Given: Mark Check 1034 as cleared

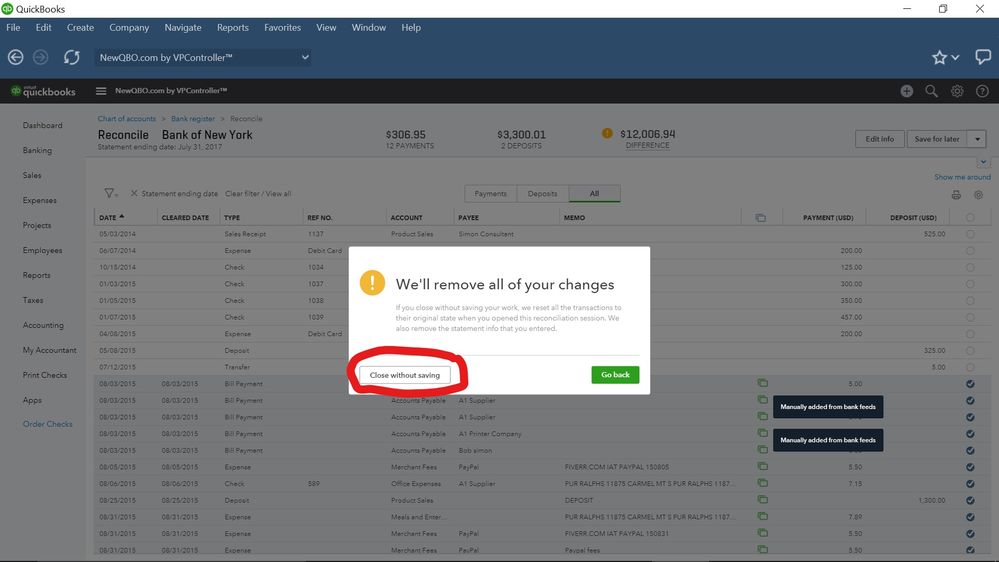Looking at the screenshot, I should pyautogui.click(x=970, y=268).
